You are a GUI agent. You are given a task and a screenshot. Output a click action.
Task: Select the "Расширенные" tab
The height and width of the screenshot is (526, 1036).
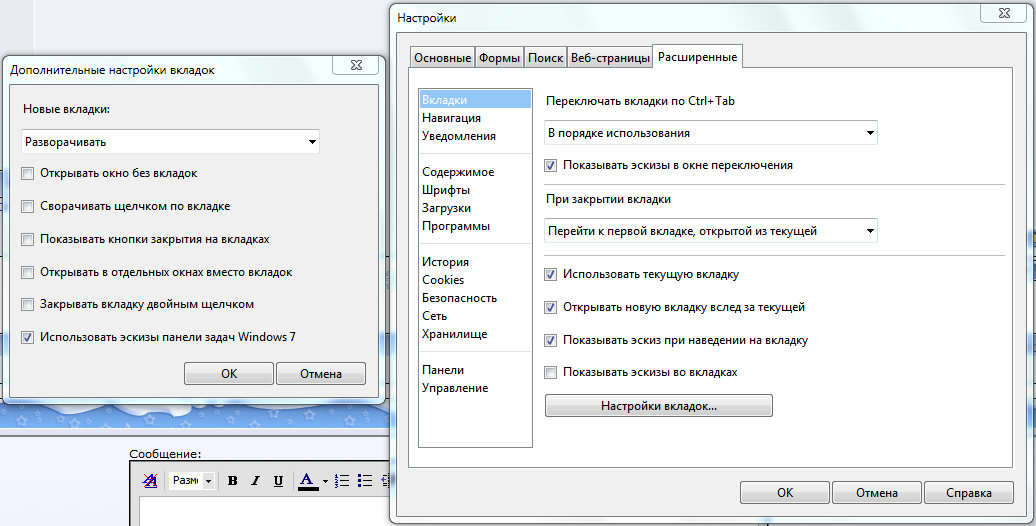pos(697,57)
